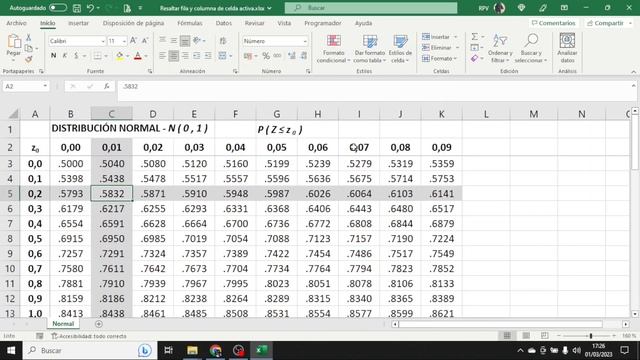
Task: Click the increase decimals icon
Action: pyautogui.click(x=292, y=56)
